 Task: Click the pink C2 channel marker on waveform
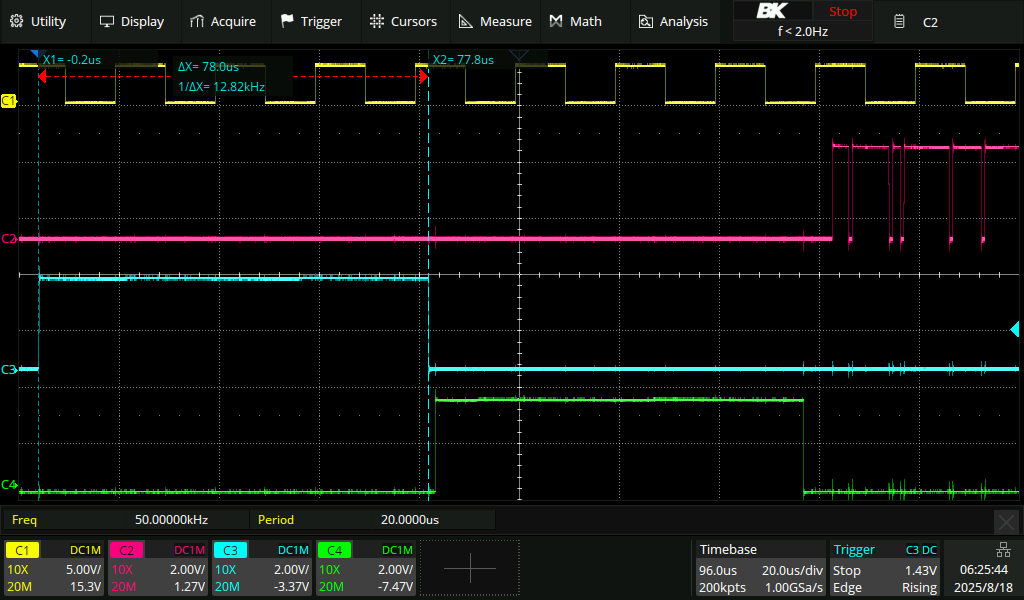tap(8, 238)
